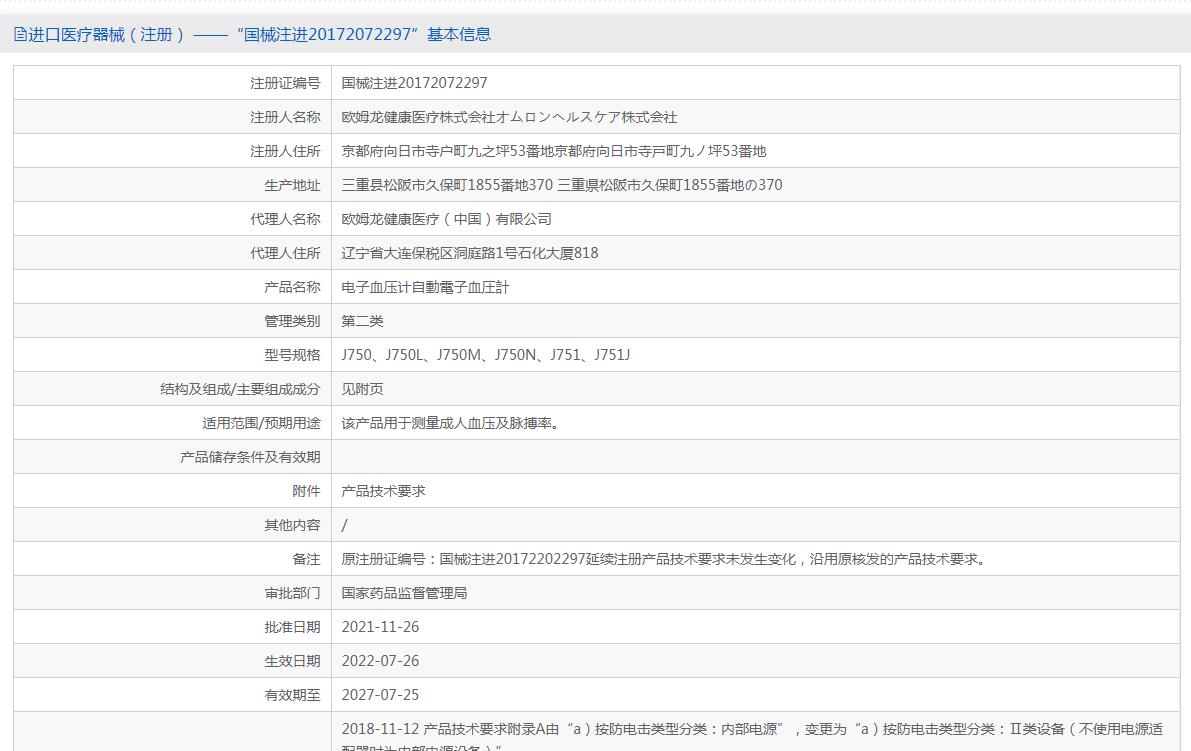Select the 生产地址 label

pos(292,185)
